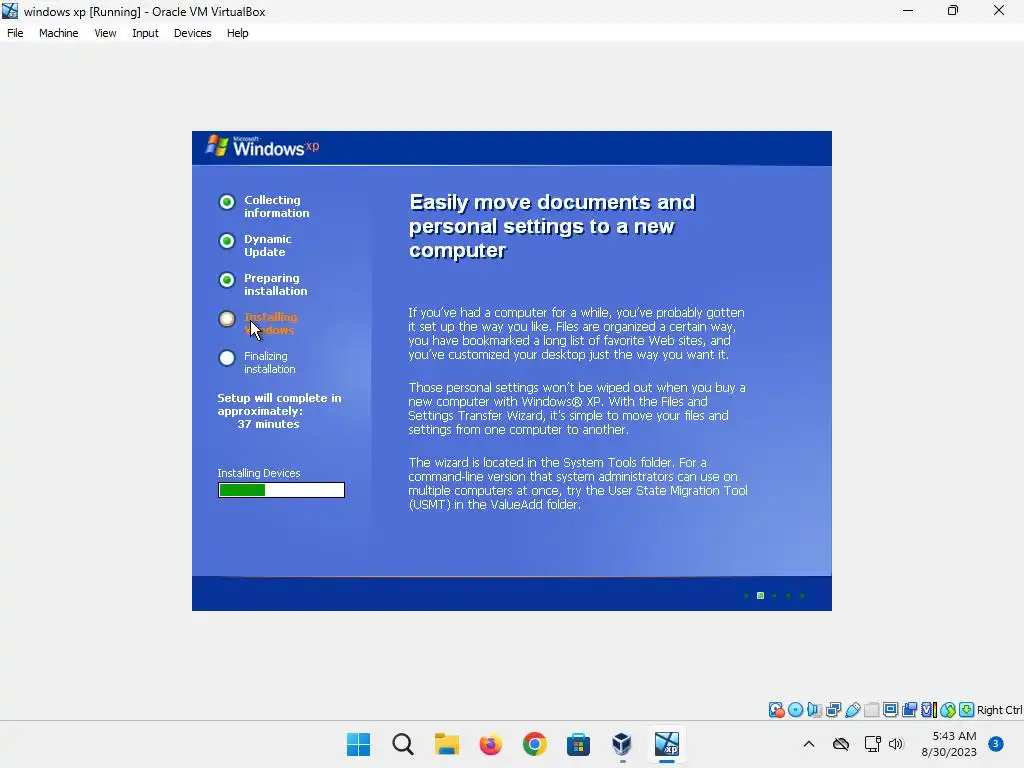Click the Installing Windows step indicator

tap(227, 319)
